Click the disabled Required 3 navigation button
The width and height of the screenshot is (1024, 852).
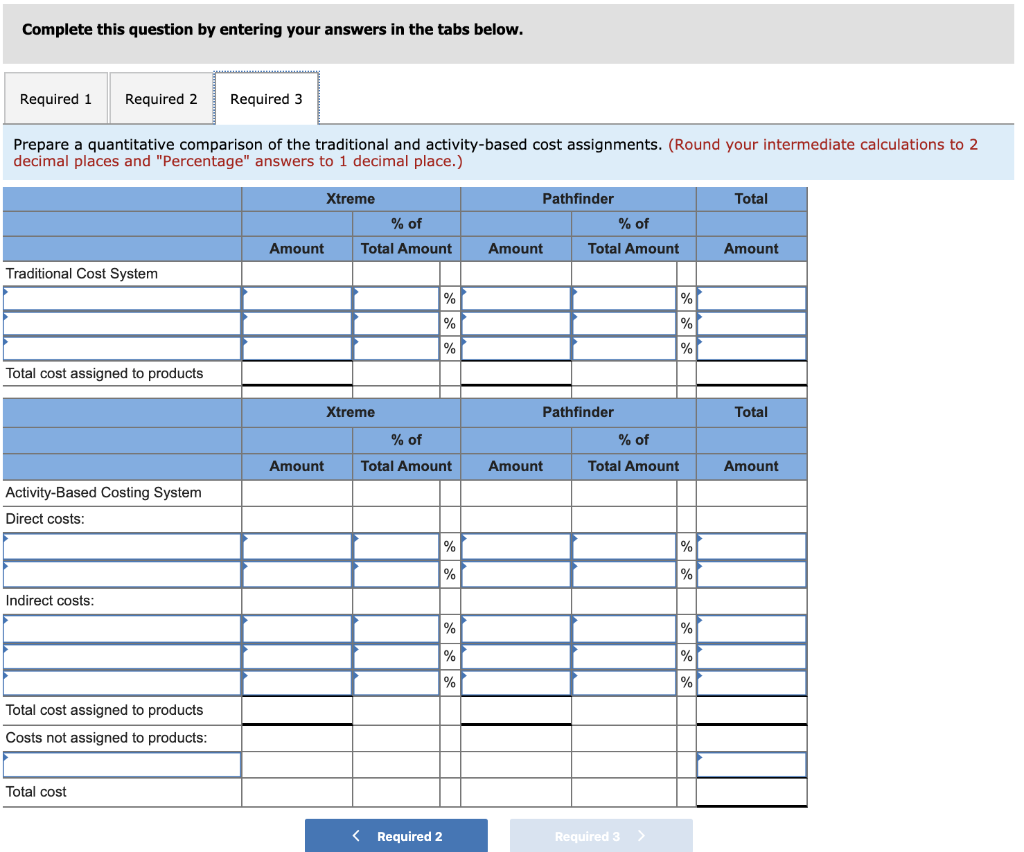tap(601, 835)
